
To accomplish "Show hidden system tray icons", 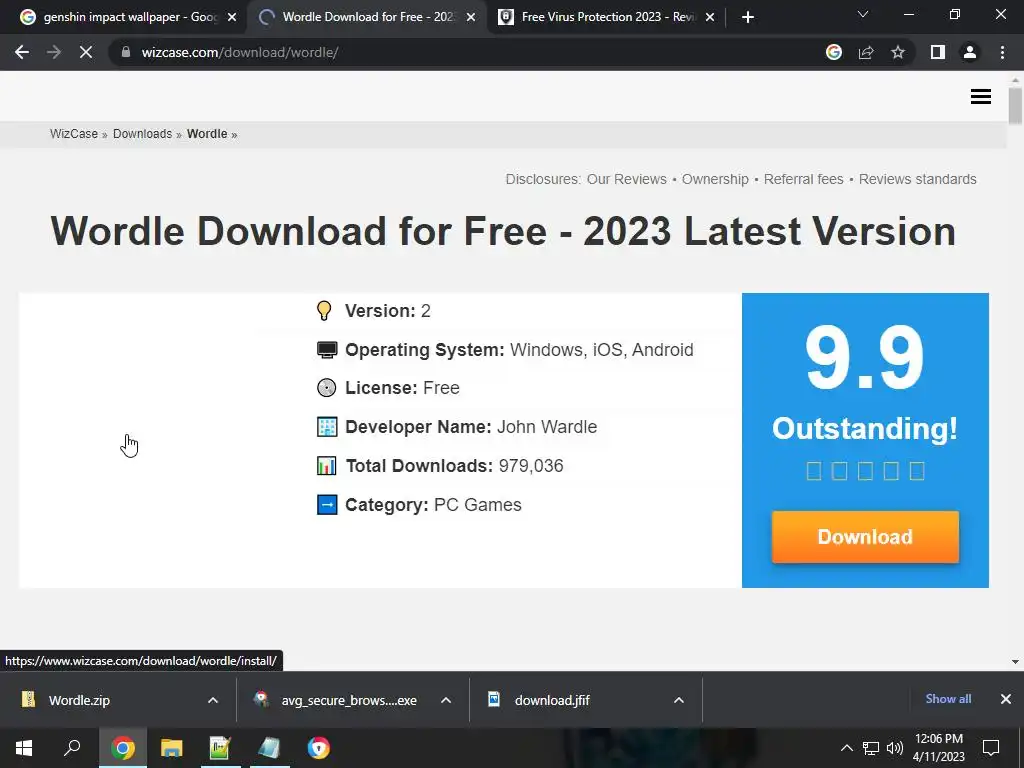I will click(846, 748).
